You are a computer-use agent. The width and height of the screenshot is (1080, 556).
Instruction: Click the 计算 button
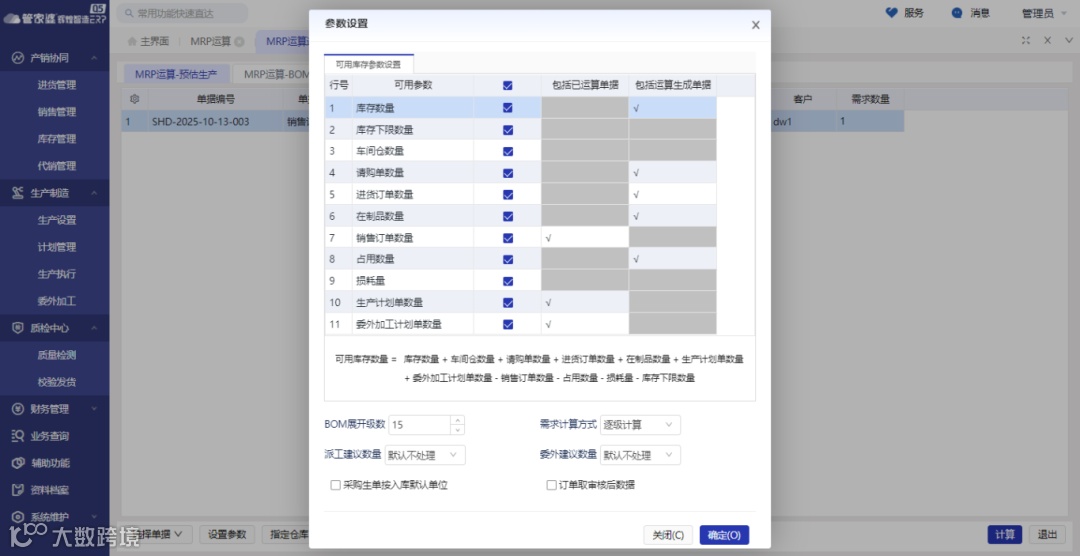coord(1005,534)
